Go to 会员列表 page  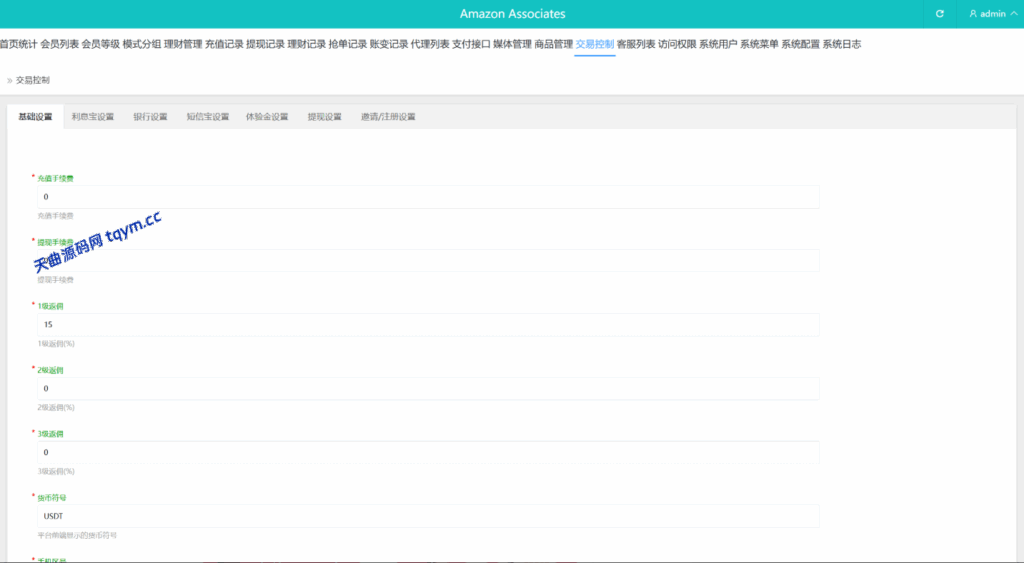tap(59, 44)
